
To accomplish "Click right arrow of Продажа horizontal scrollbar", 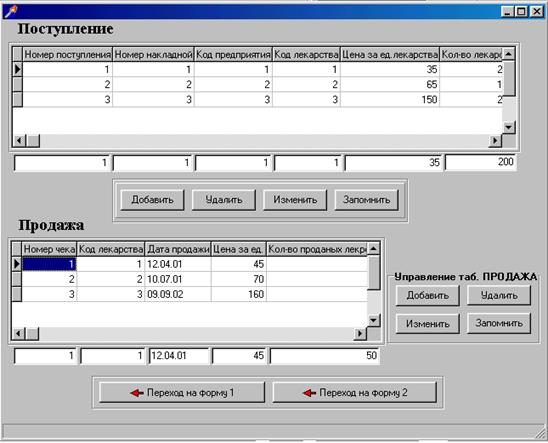I will pos(360,334).
